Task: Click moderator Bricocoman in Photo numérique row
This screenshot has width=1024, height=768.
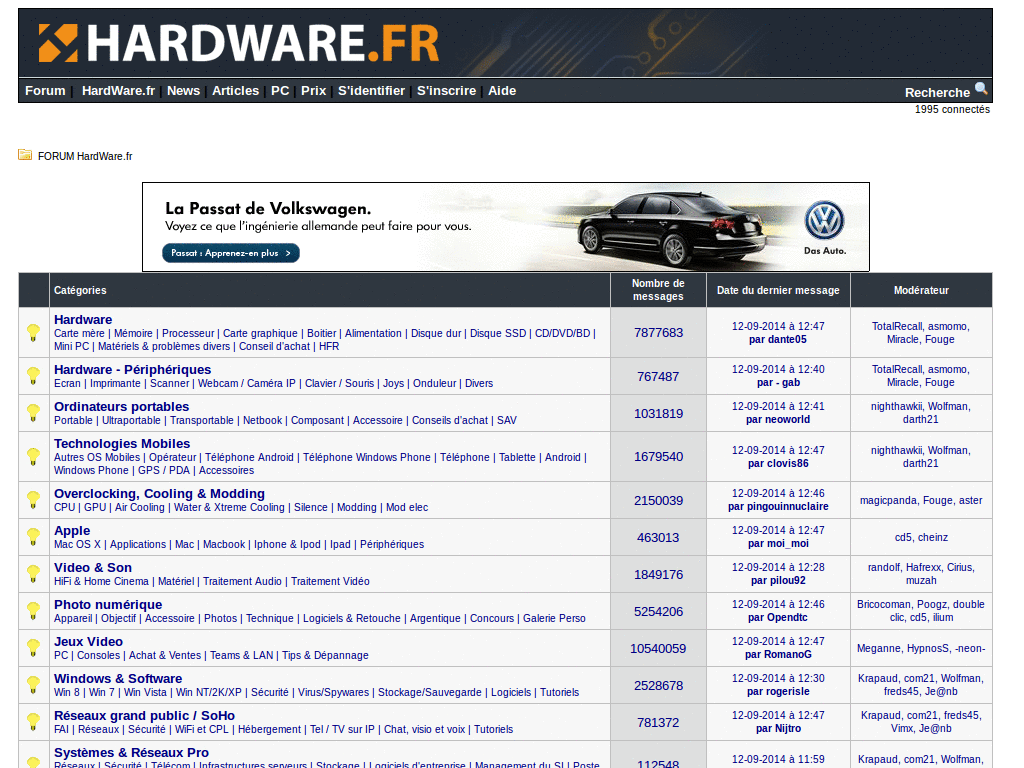Action: pos(884,605)
